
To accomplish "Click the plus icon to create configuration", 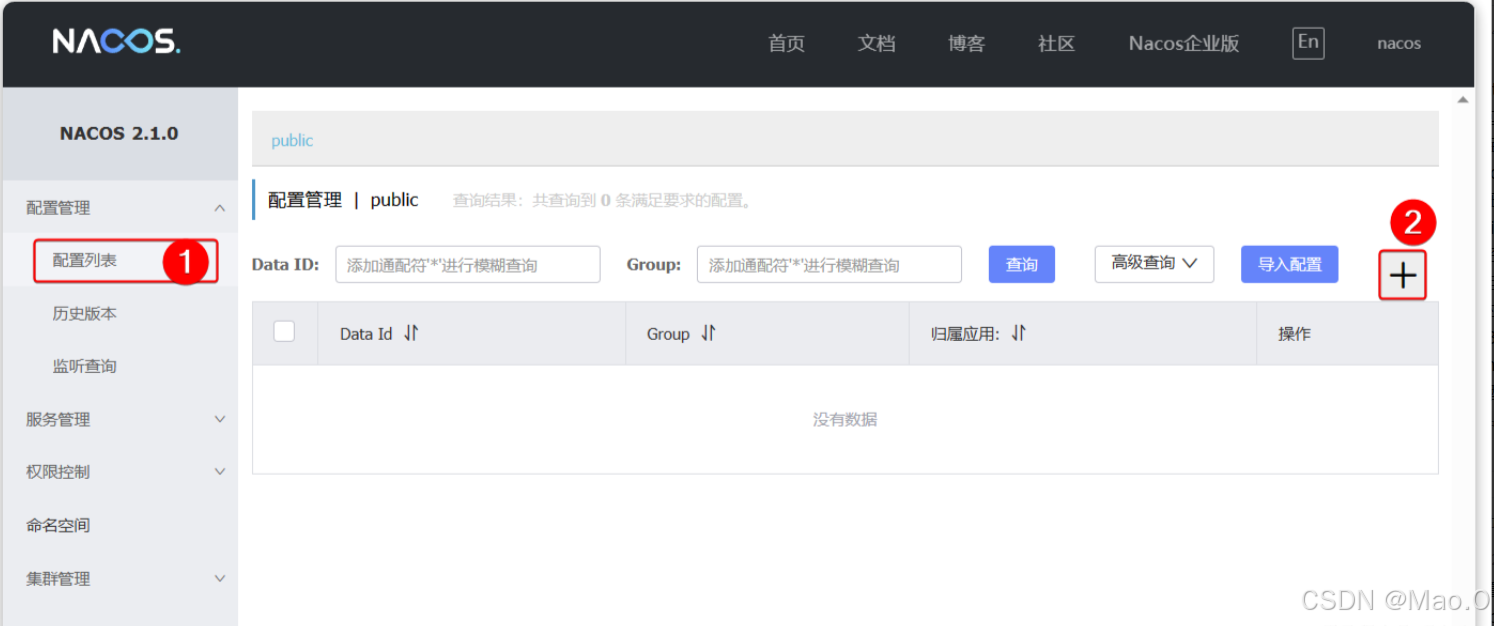I will point(1403,275).
